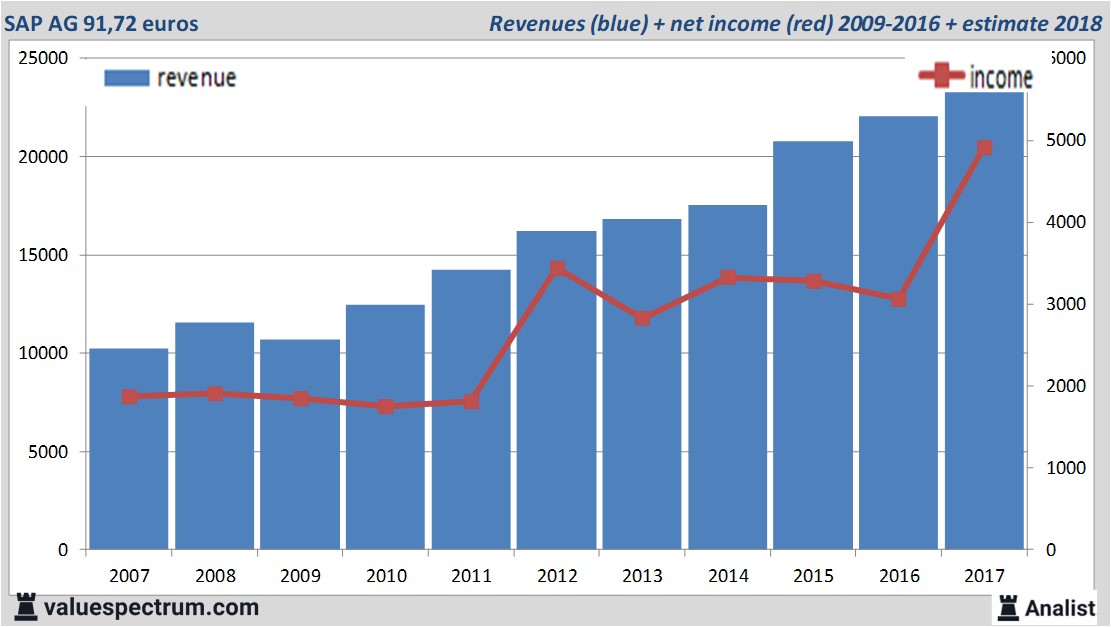
Task: Select the "3000" income axis label
Action: click(x=1066, y=304)
